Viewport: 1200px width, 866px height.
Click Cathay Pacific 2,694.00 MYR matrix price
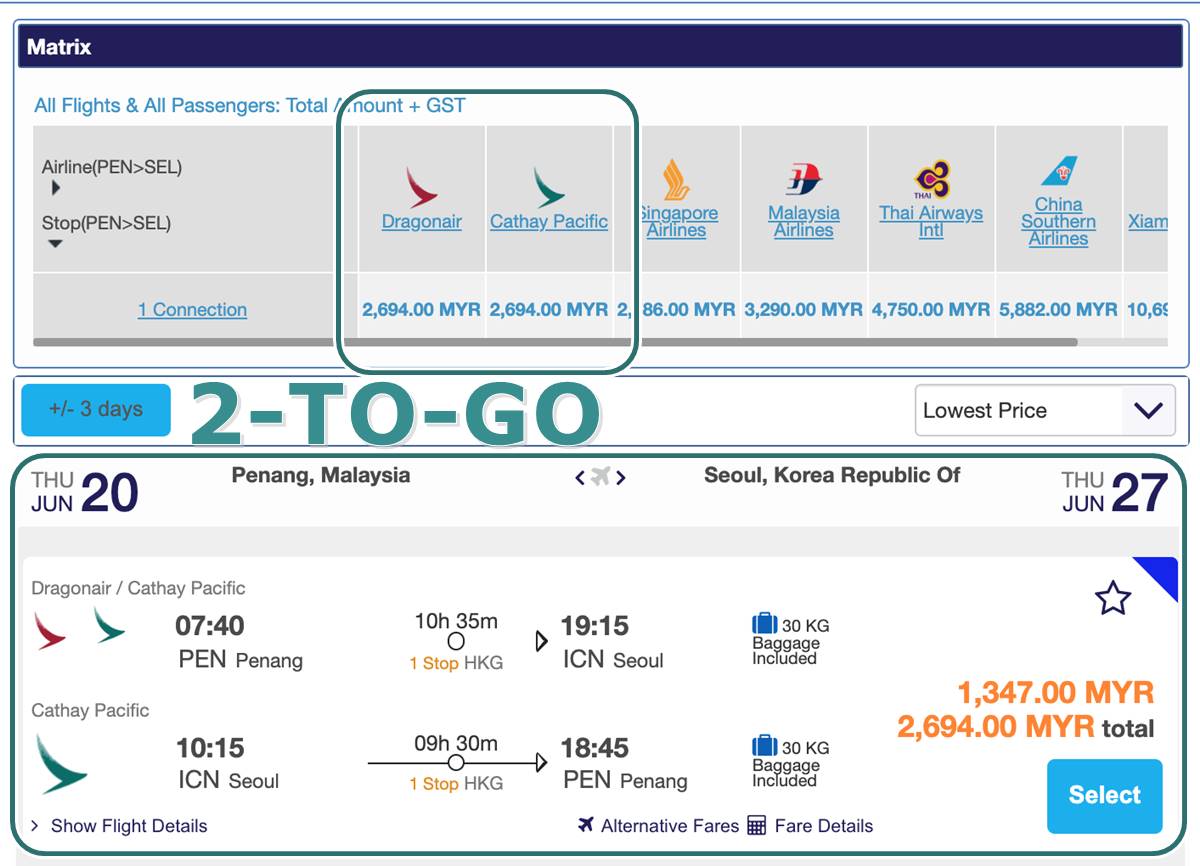pyautogui.click(x=548, y=310)
